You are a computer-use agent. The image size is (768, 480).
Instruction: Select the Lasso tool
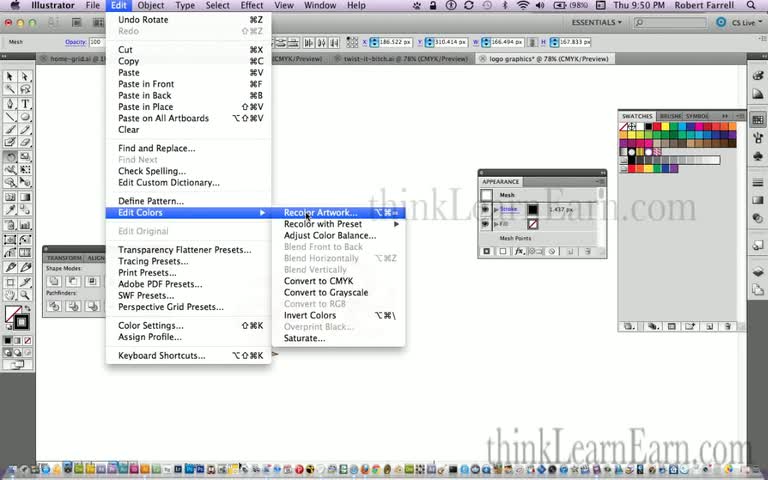coord(25,89)
